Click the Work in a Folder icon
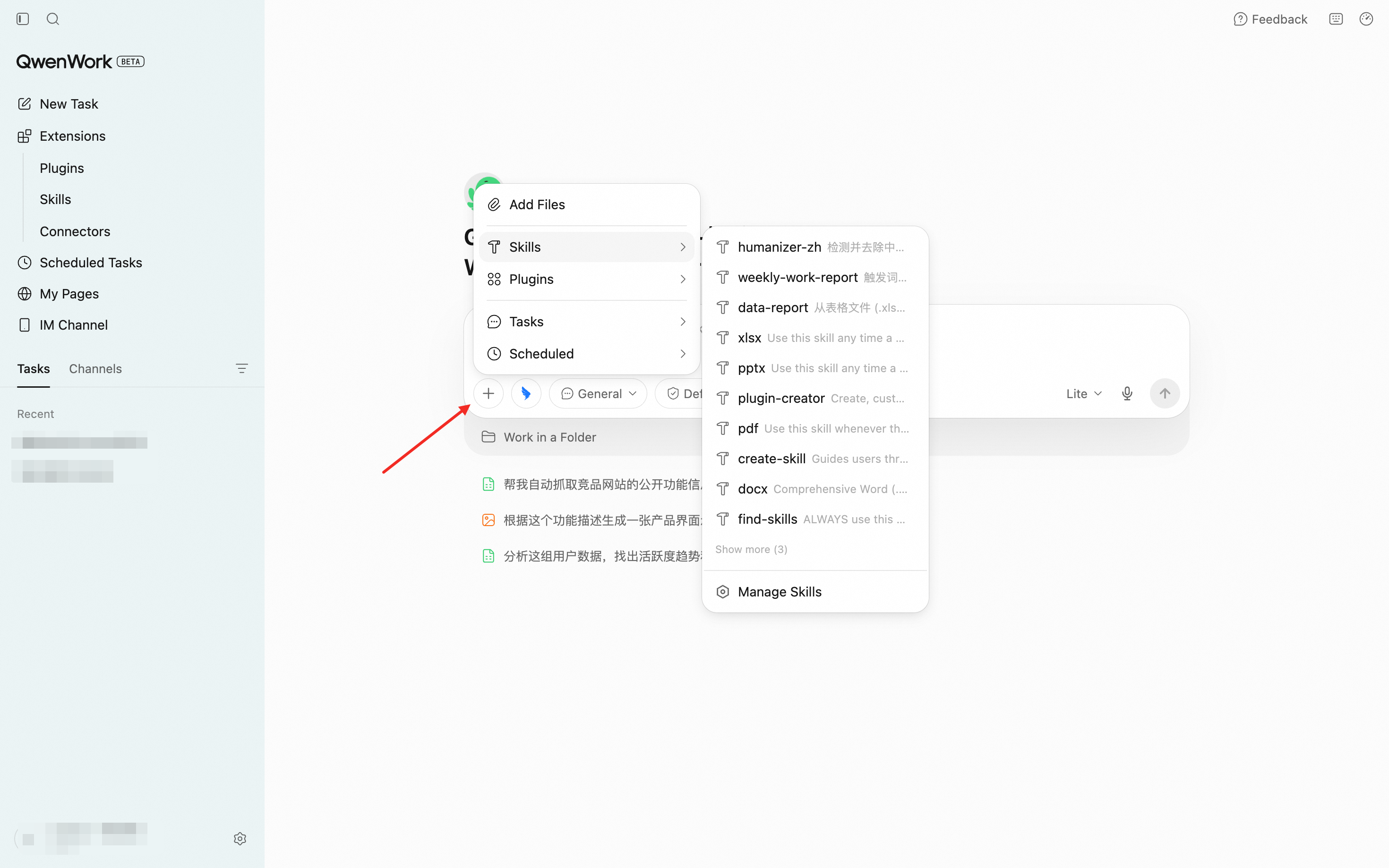The width and height of the screenshot is (1389, 868). (x=488, y=437)
